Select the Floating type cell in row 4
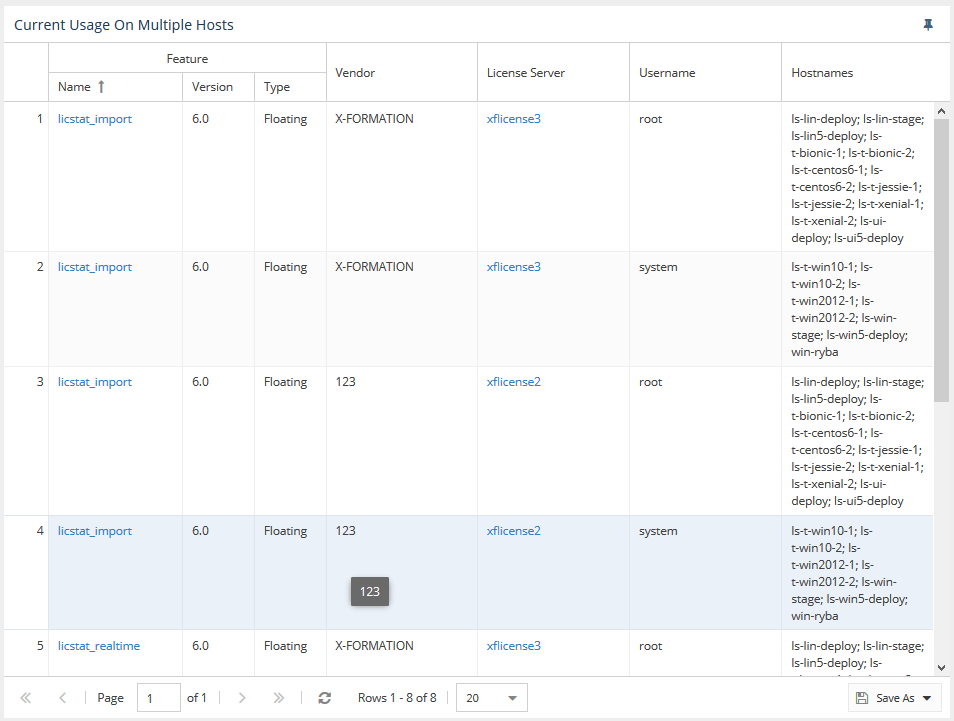 (x=290, y=573)
